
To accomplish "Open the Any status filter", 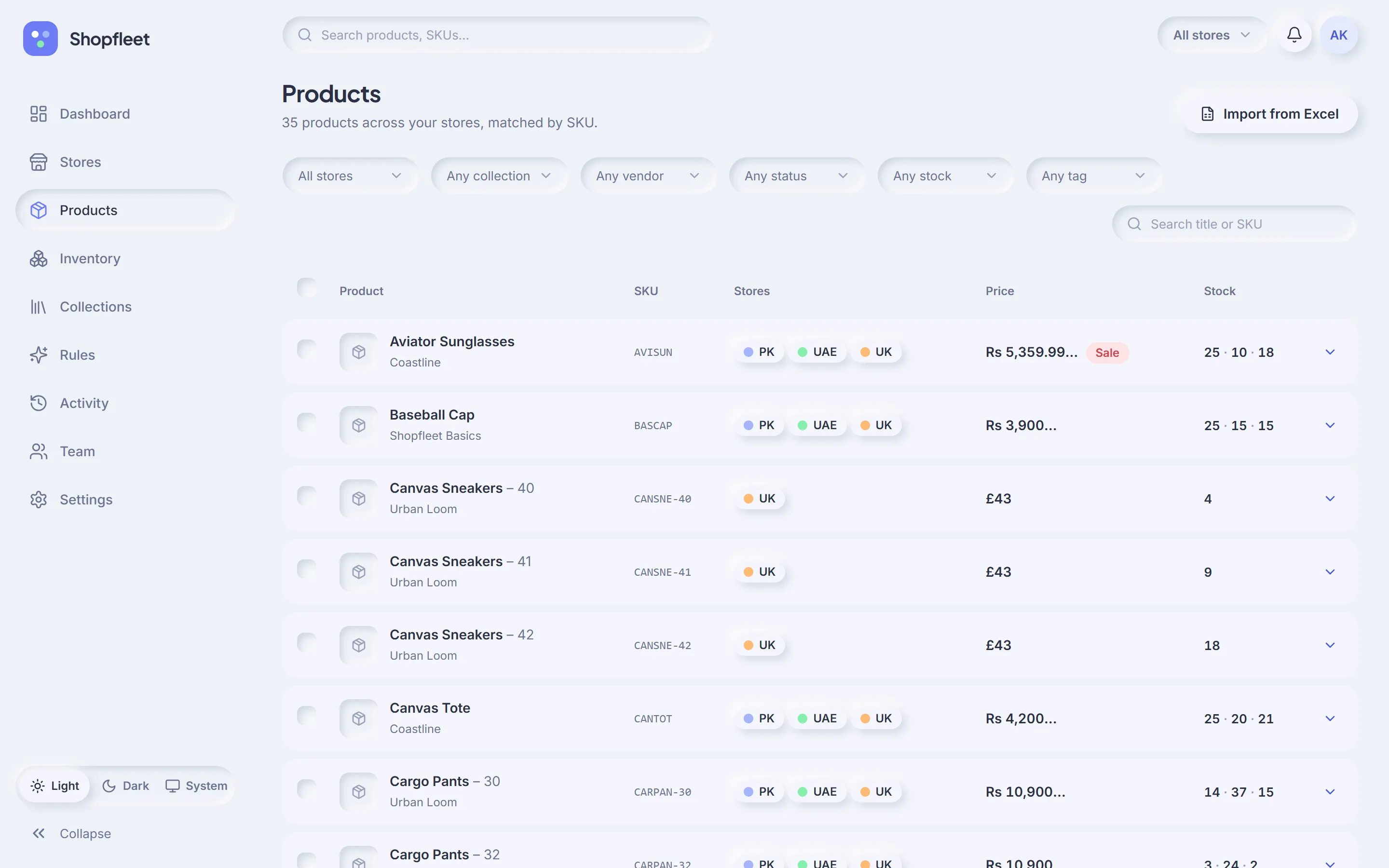I will click(x=797, y=176).
